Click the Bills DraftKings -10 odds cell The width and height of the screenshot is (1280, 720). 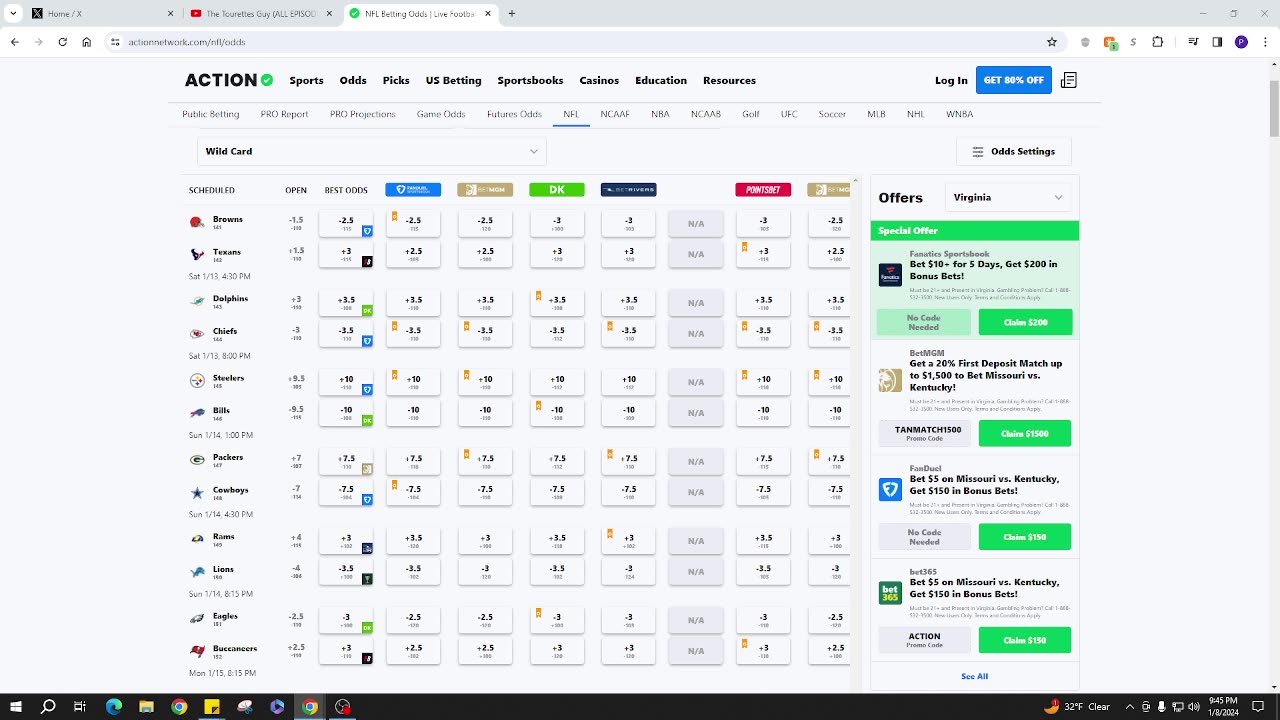point(557,413)
